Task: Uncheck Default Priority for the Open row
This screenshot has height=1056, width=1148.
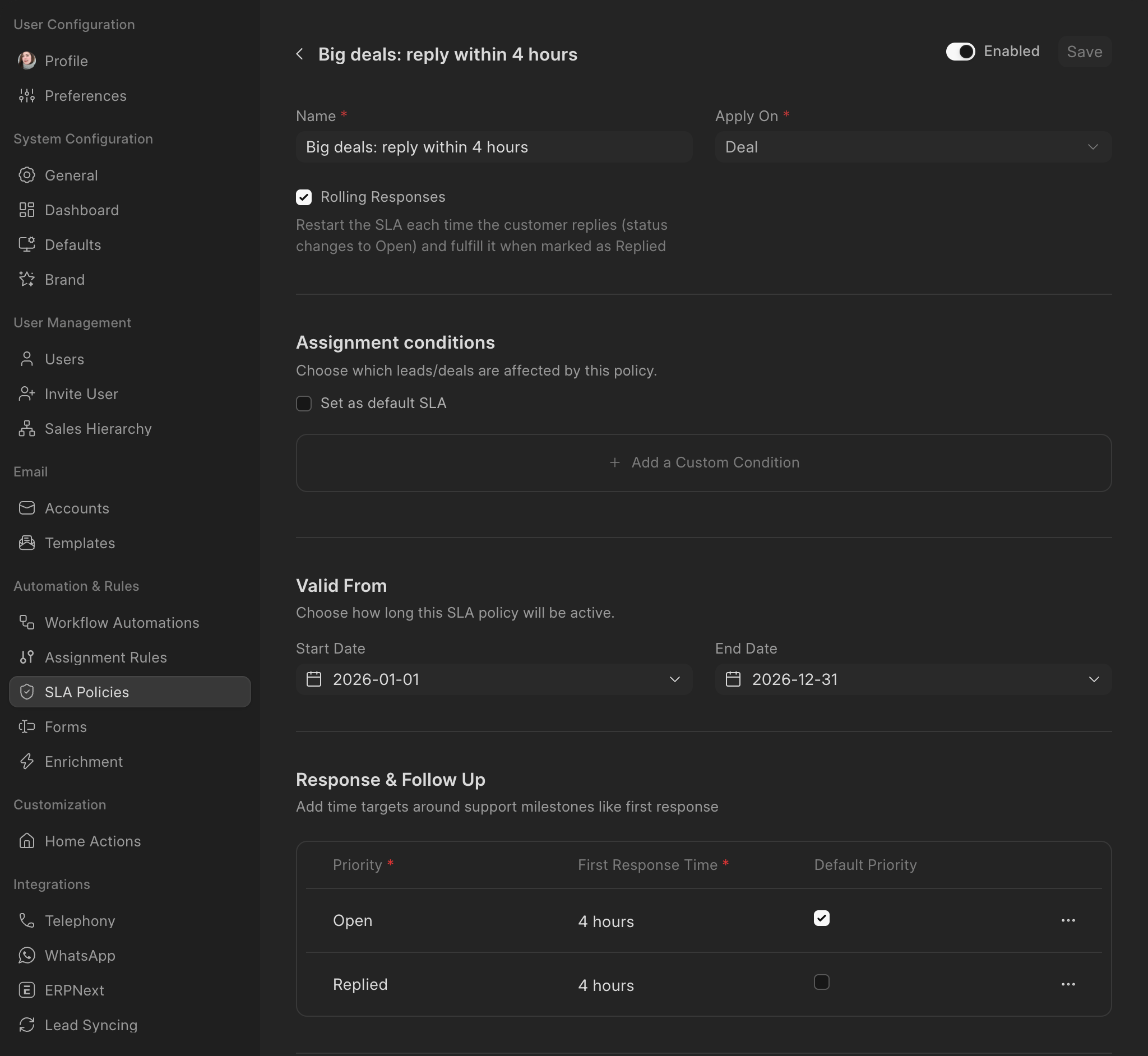Action: (821, 918)
